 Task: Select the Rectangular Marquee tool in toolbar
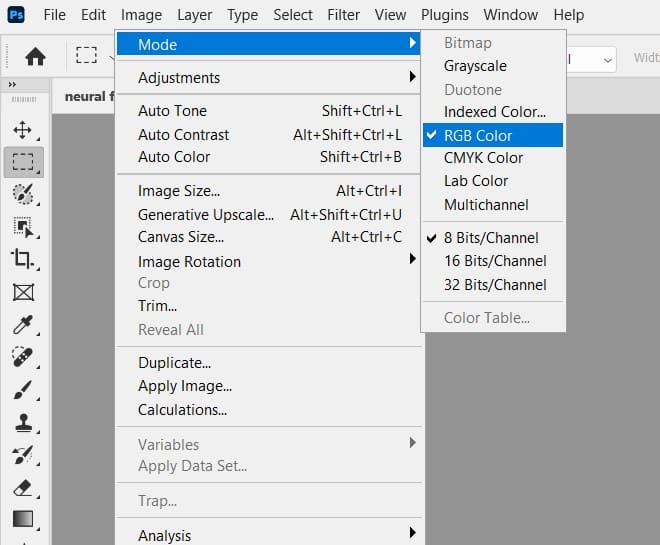tap(24, 162)
